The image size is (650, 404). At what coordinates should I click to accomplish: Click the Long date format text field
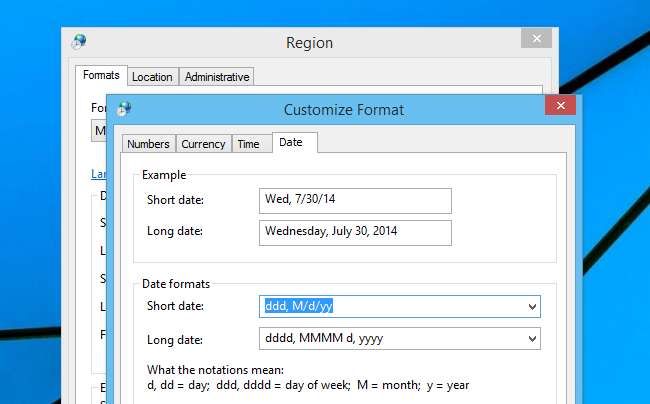[x=390, y=339]
